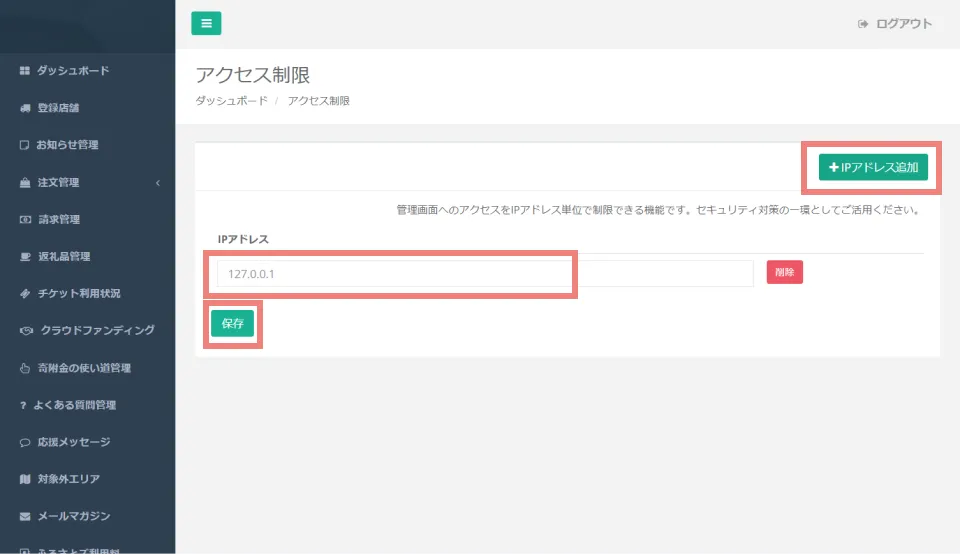
Task: Focus the IP address field containing 127.0.0.1
Action: (x=392, y=273)
